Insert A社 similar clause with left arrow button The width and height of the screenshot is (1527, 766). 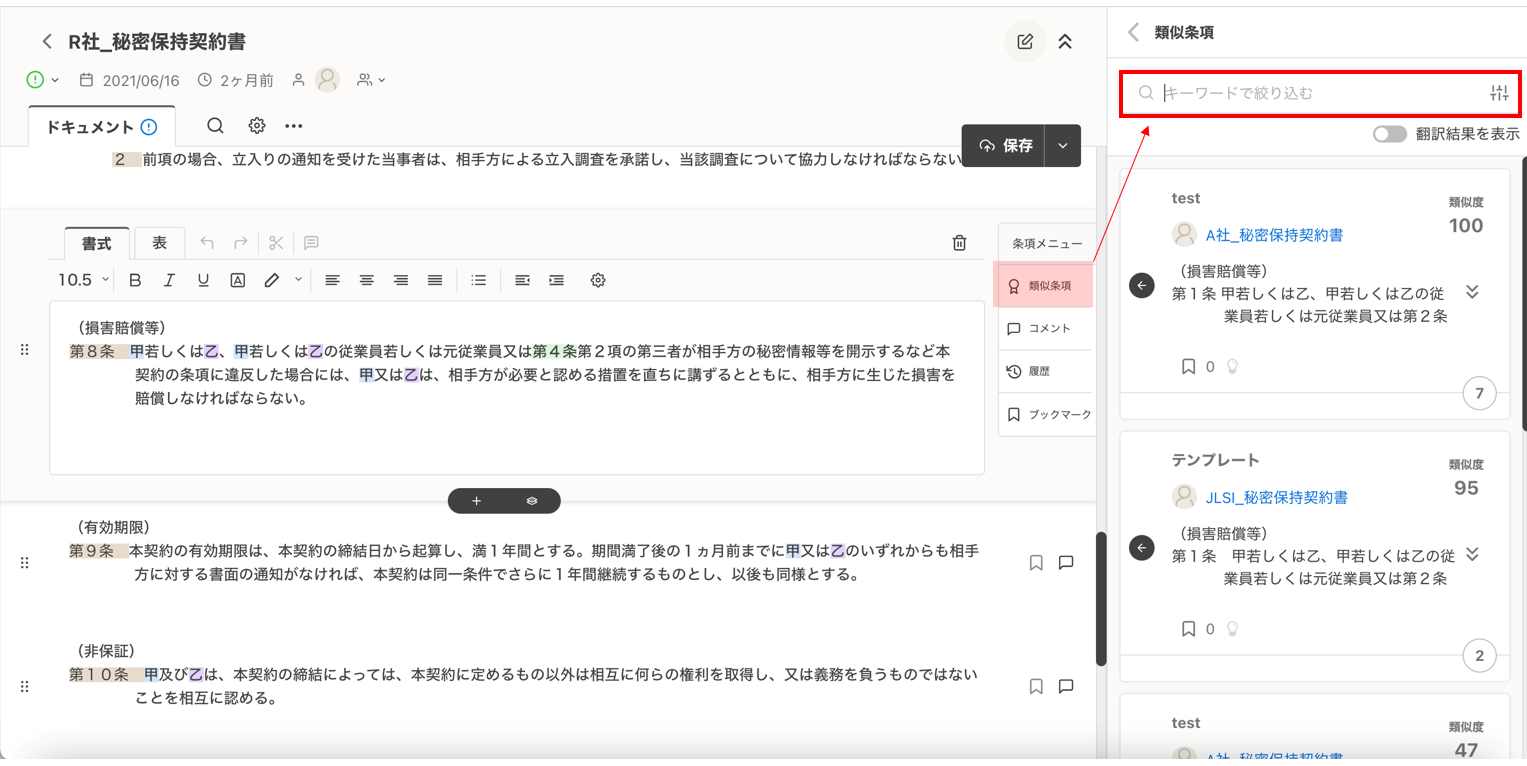click(1141, 286)
